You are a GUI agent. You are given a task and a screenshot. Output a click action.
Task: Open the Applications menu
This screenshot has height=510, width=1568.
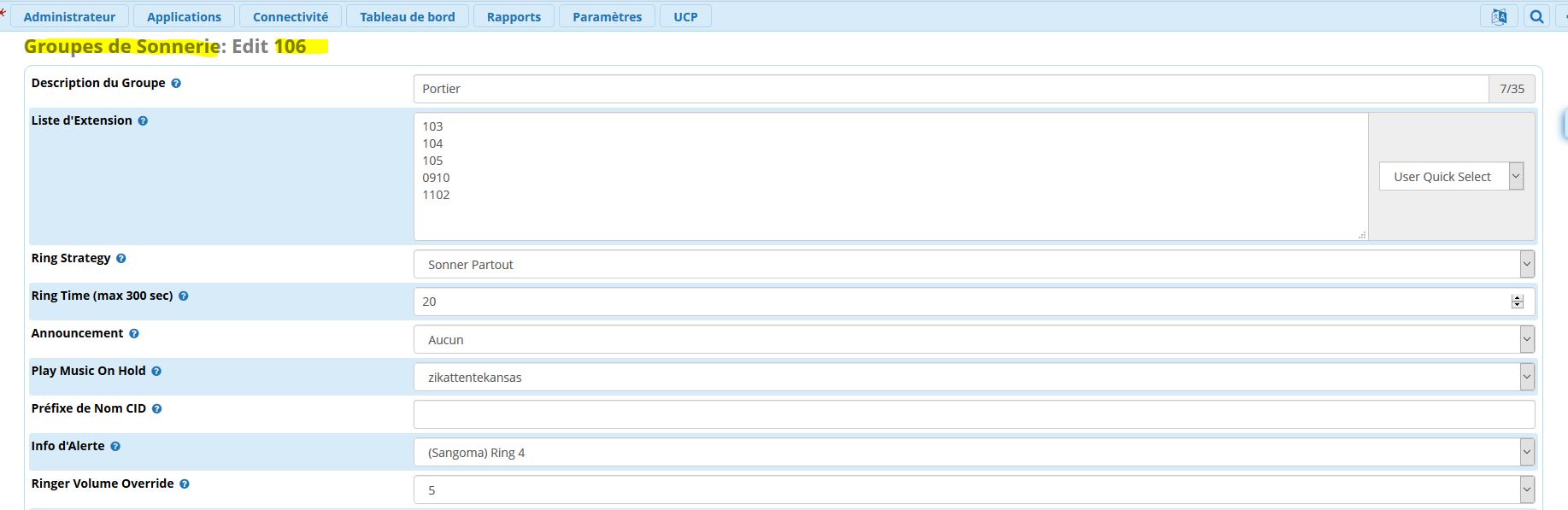pos(184,16)
